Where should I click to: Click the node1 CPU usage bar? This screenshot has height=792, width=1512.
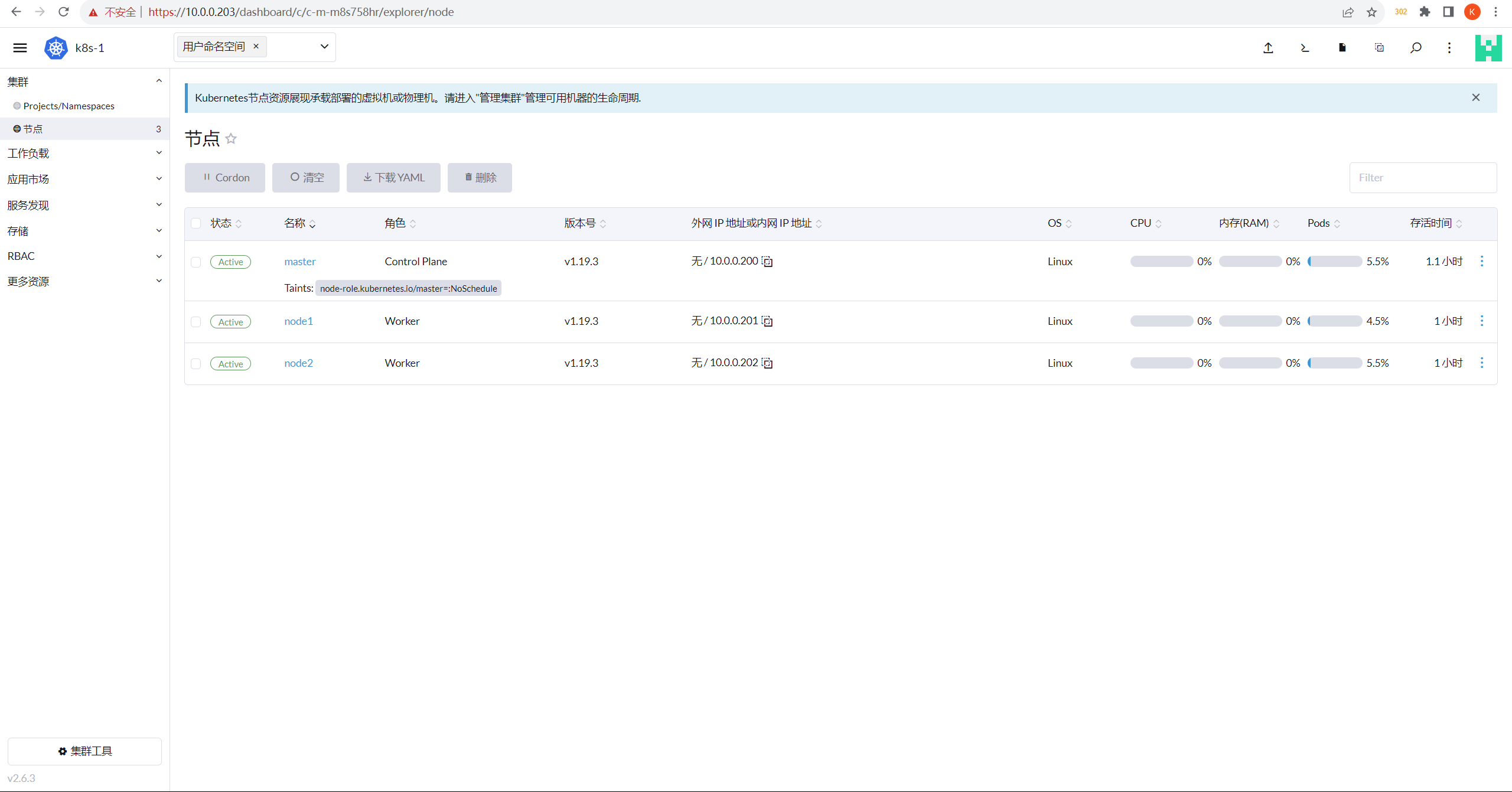tap(1162, 321)
